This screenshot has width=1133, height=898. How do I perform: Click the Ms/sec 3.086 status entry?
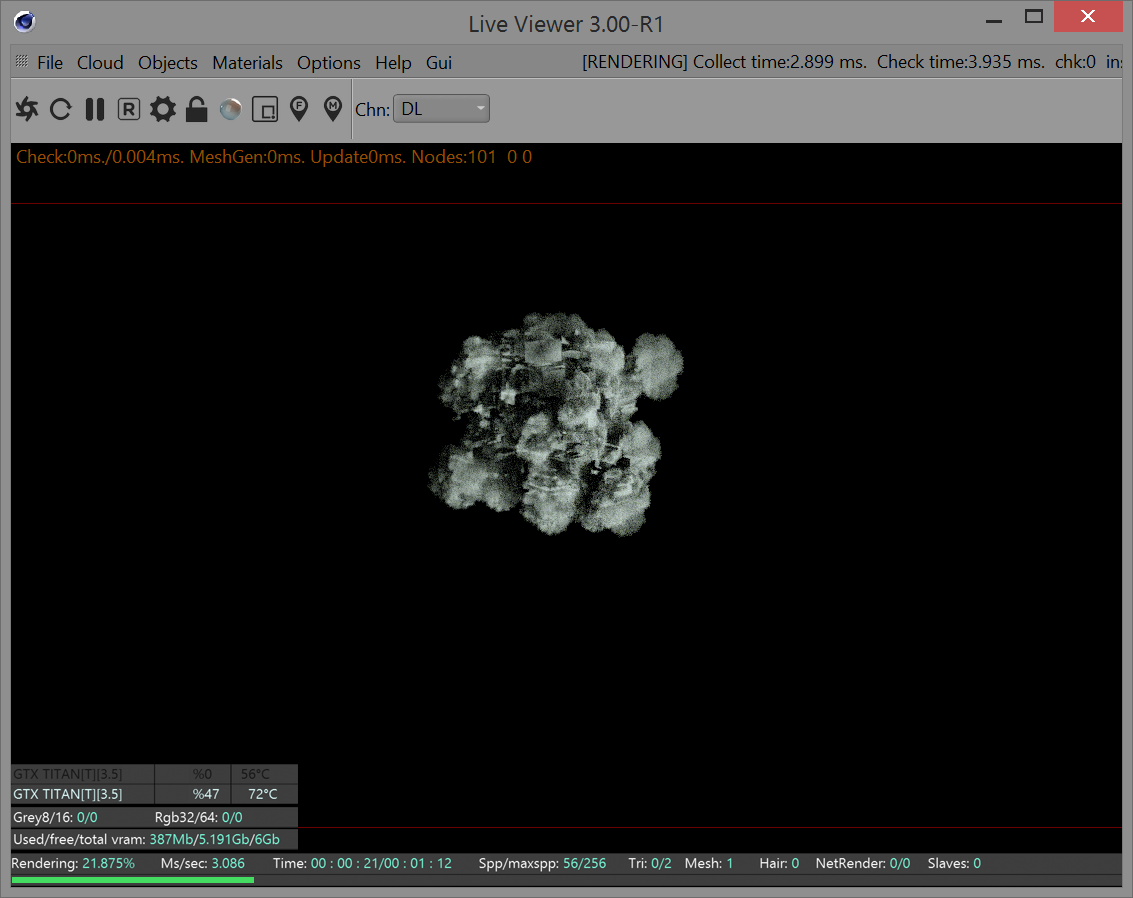203,863
